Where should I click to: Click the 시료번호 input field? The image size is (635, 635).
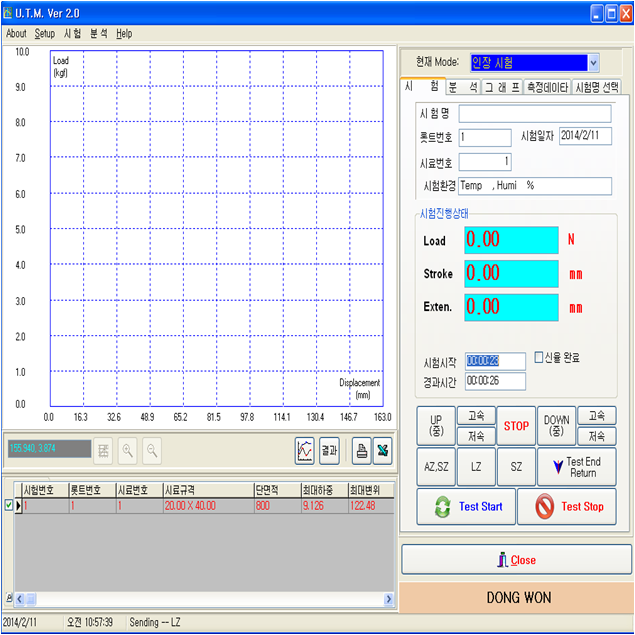click(x=485, y=162)
